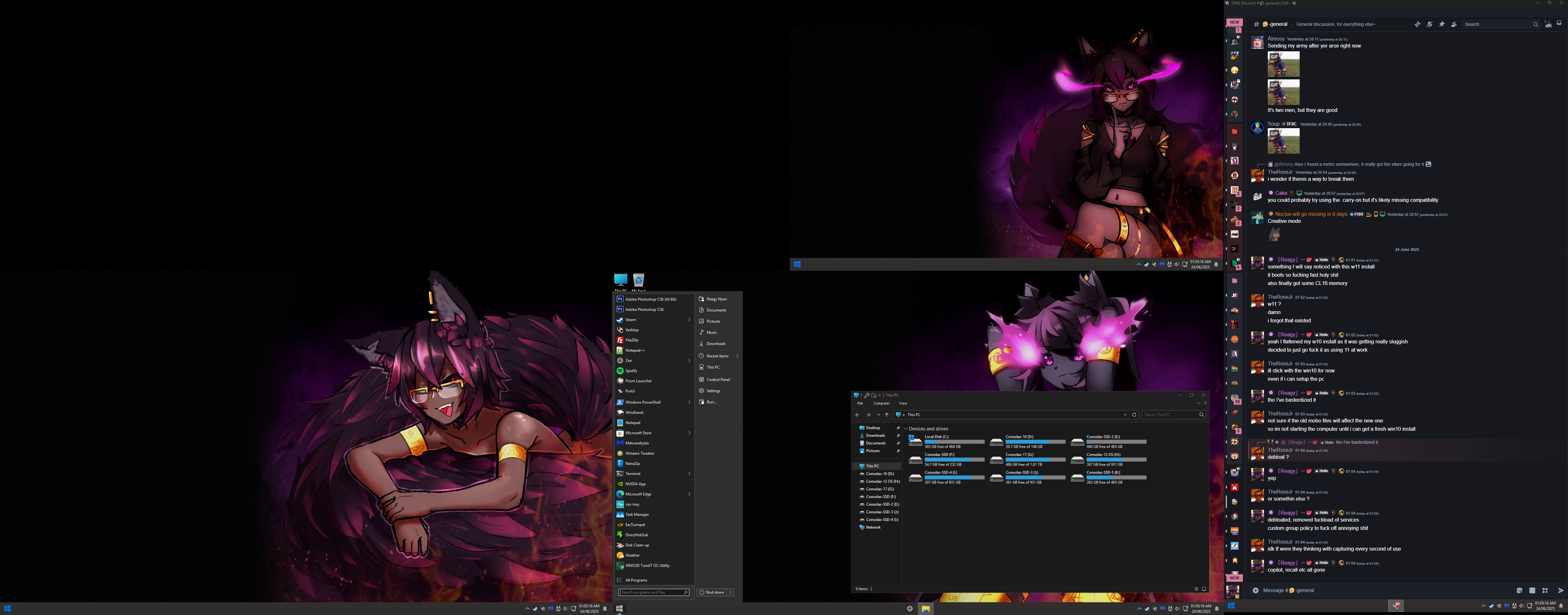The image size is (1568, 615).
Task: Expand the Steam submenu arrow
Action: [690, 320]
